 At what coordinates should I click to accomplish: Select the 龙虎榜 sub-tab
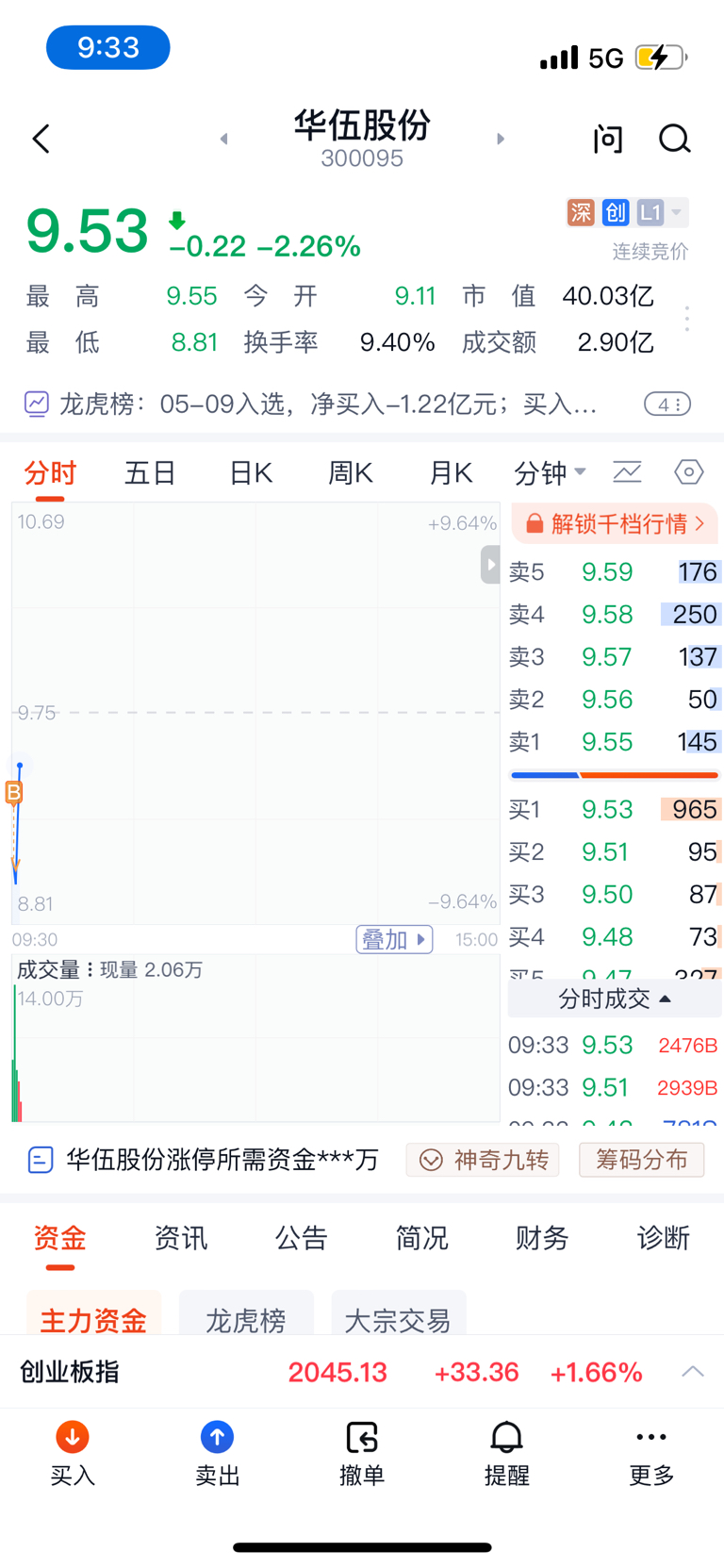click(246, 1313)
